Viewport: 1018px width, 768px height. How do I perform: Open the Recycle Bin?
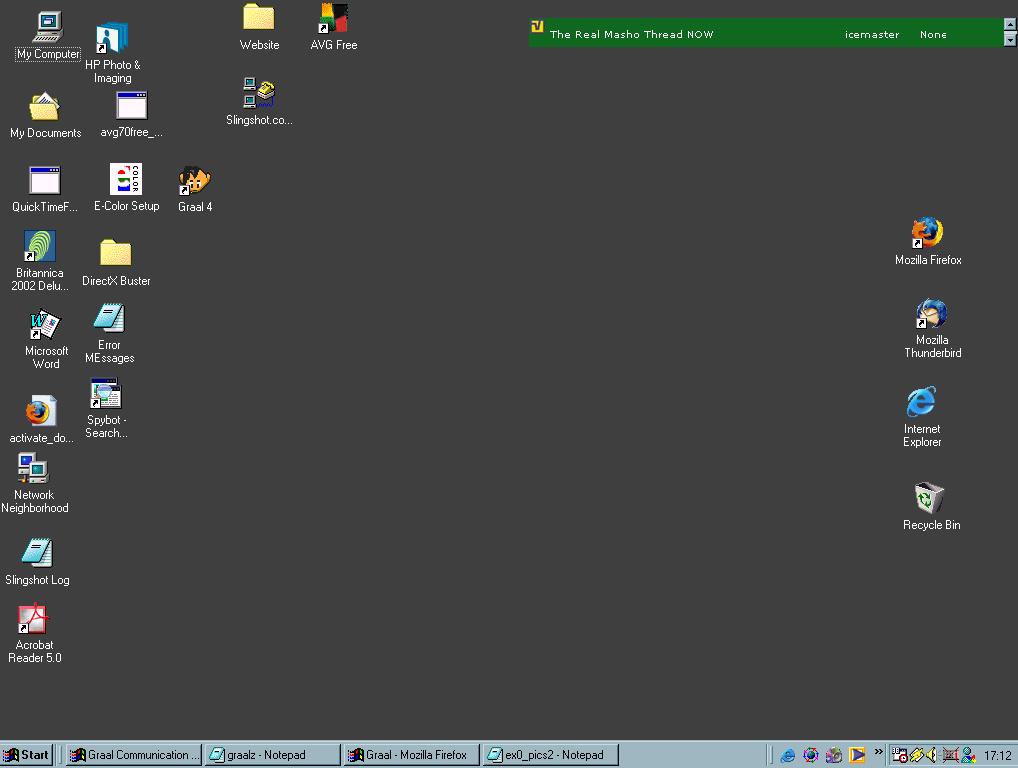tap(929, 498)
